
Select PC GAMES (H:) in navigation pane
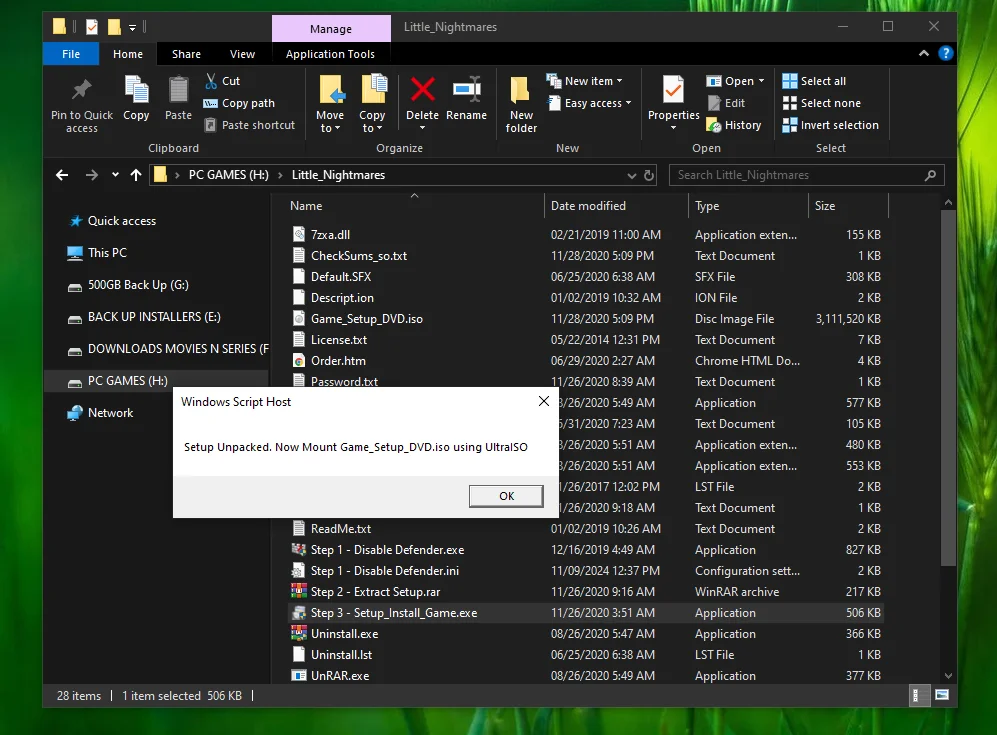(x=127, y=381)
